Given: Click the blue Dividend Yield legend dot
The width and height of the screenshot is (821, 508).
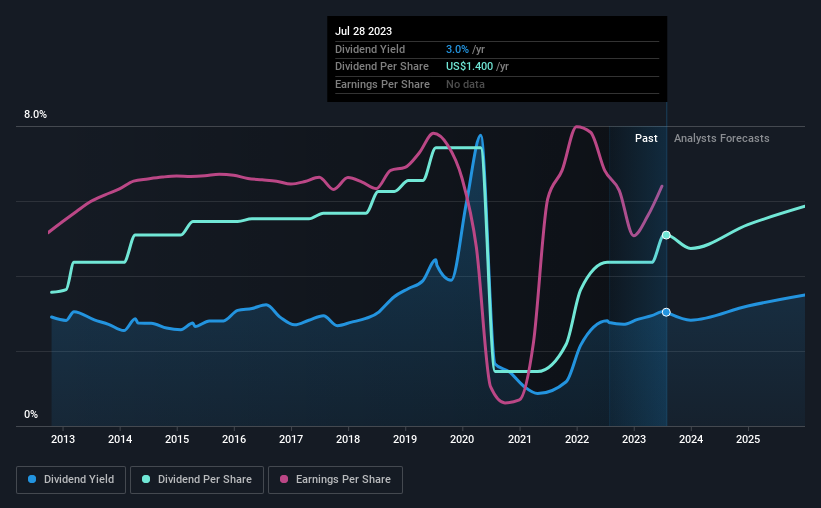Looking at the screenshot, I should (x=32, y=479).
